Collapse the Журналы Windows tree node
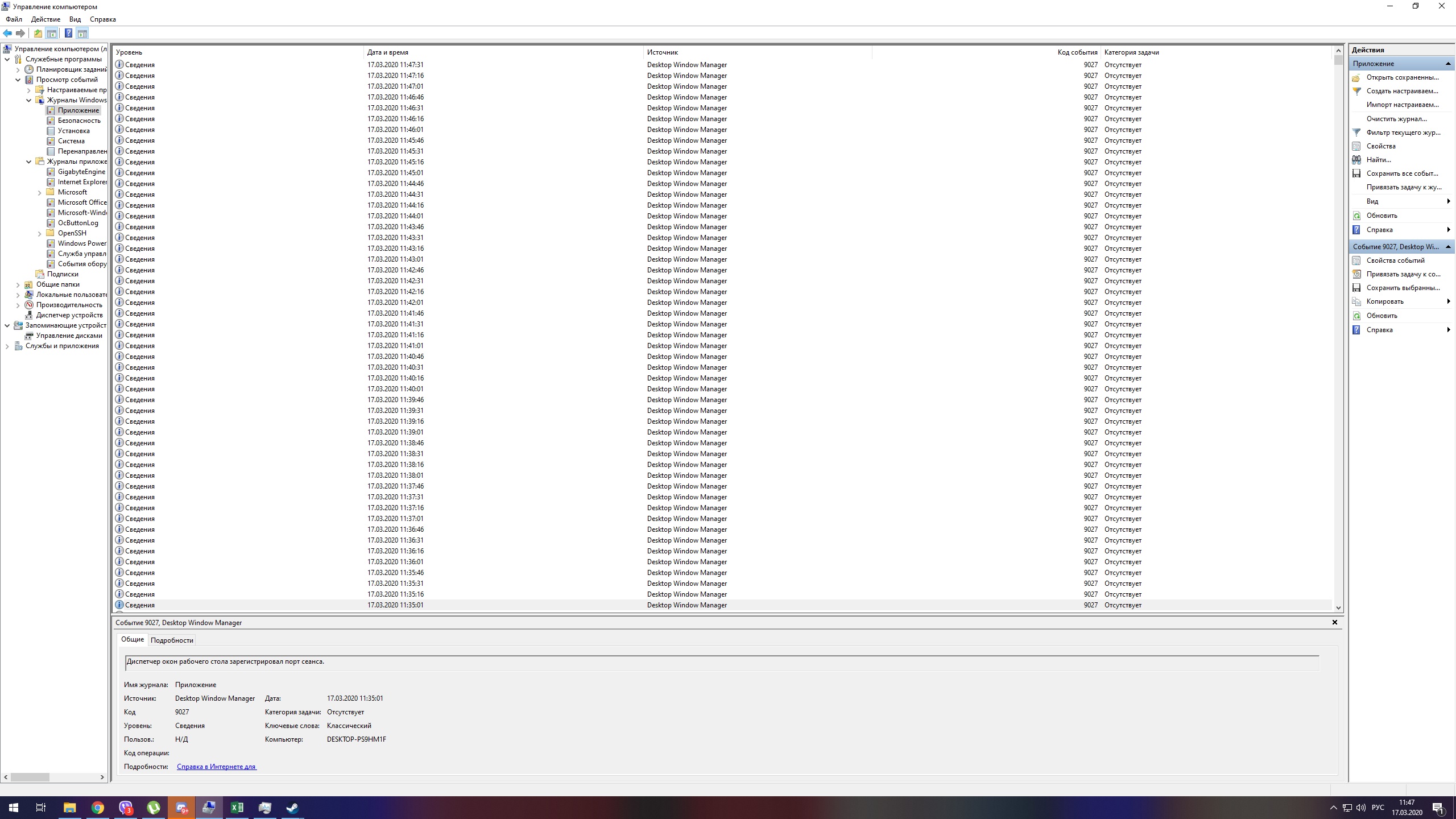The height and width of the screenshot is (819, 1456). (x=29, y=100)
